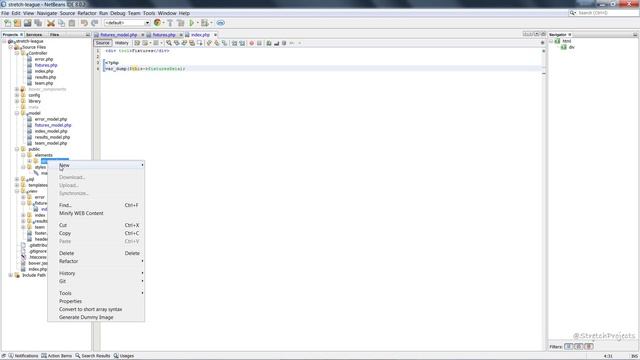Screen dimensions: 640x360
Task: Choose Convert to short array syntax
Action: coord(96,309)
